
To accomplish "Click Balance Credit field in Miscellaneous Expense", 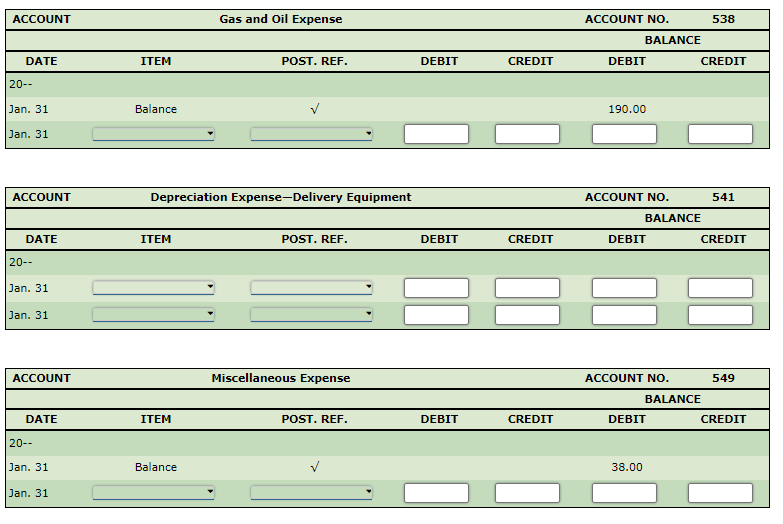I will [x=720, y=493].
